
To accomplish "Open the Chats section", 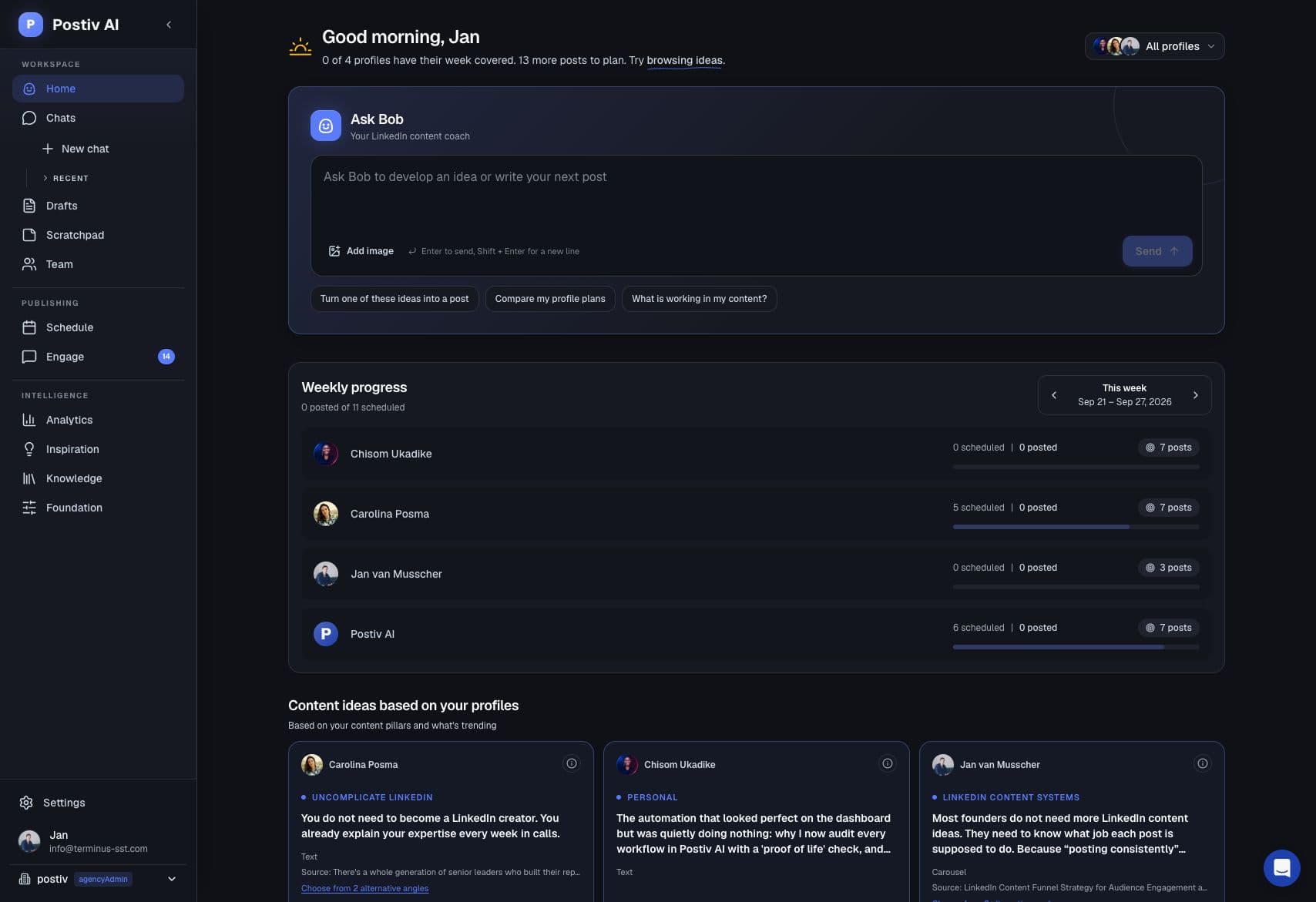I will [98, 118].
